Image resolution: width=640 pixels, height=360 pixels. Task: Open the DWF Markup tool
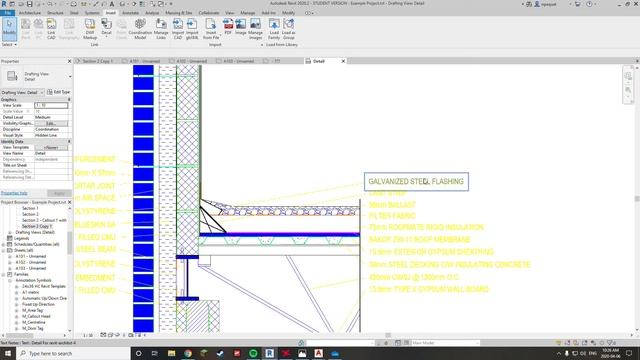click(90, 29)
